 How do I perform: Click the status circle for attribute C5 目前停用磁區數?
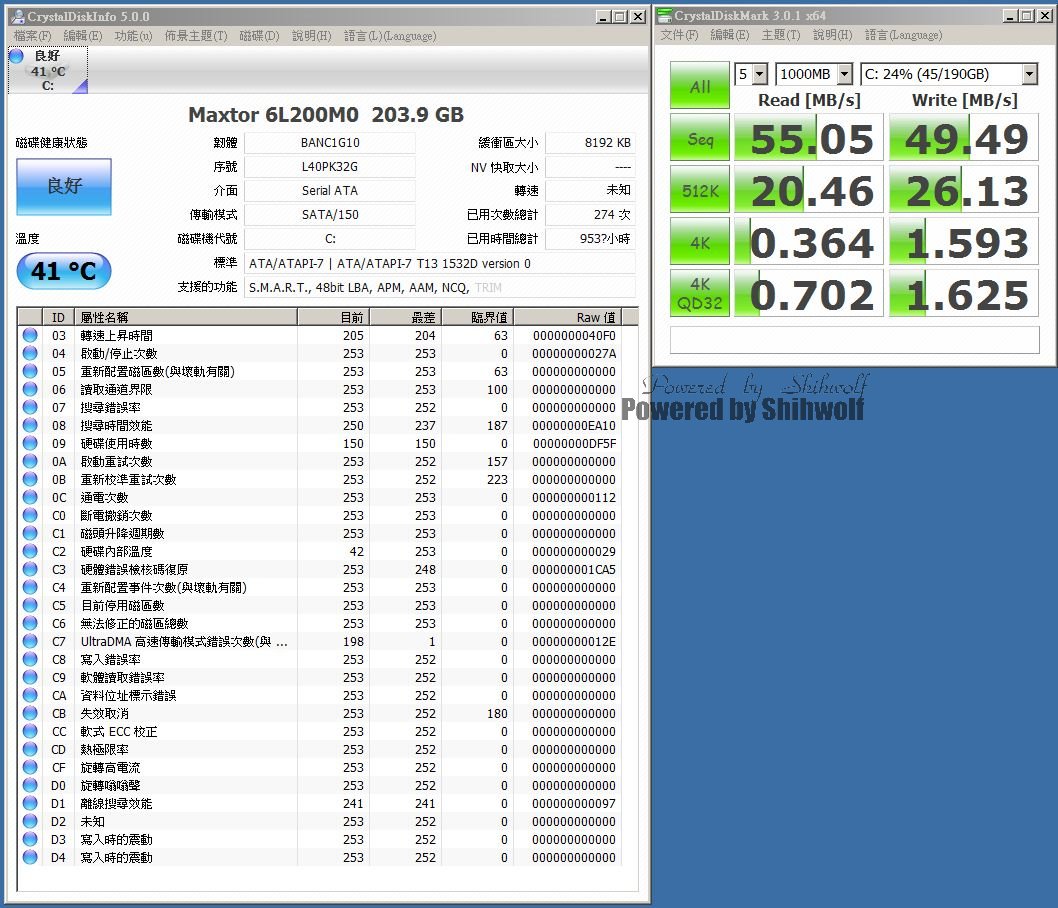click(30, 605)
